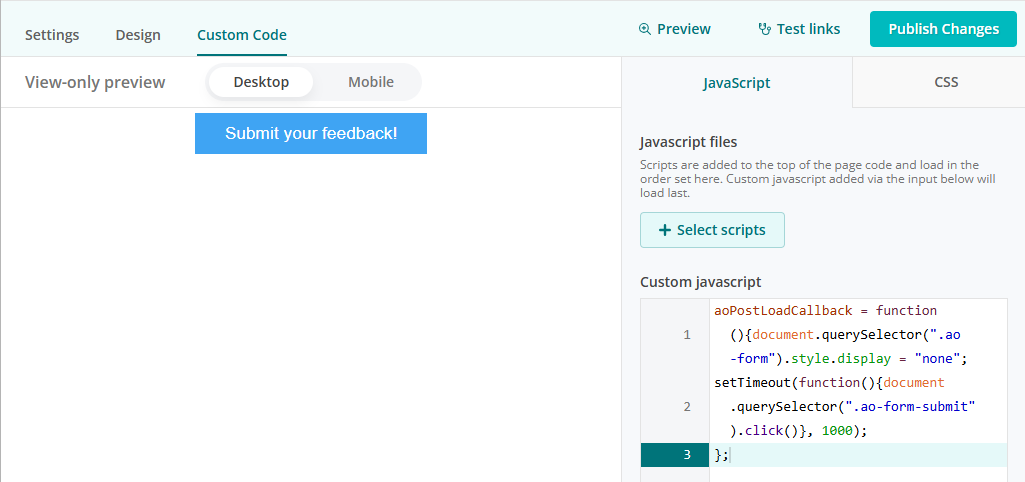Image resolution: width=1025 pixels, height=482 pixels.
Task: Click the scripts loading order description text
Action: (818, 179)
